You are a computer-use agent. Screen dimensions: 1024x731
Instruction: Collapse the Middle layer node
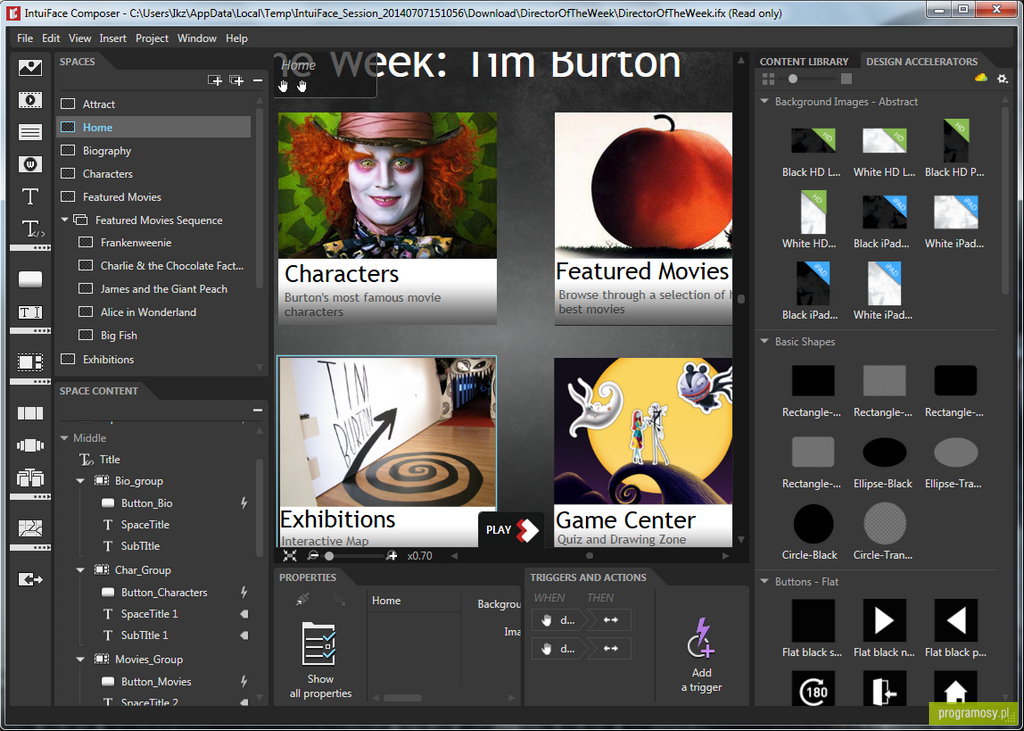point(65,438)
